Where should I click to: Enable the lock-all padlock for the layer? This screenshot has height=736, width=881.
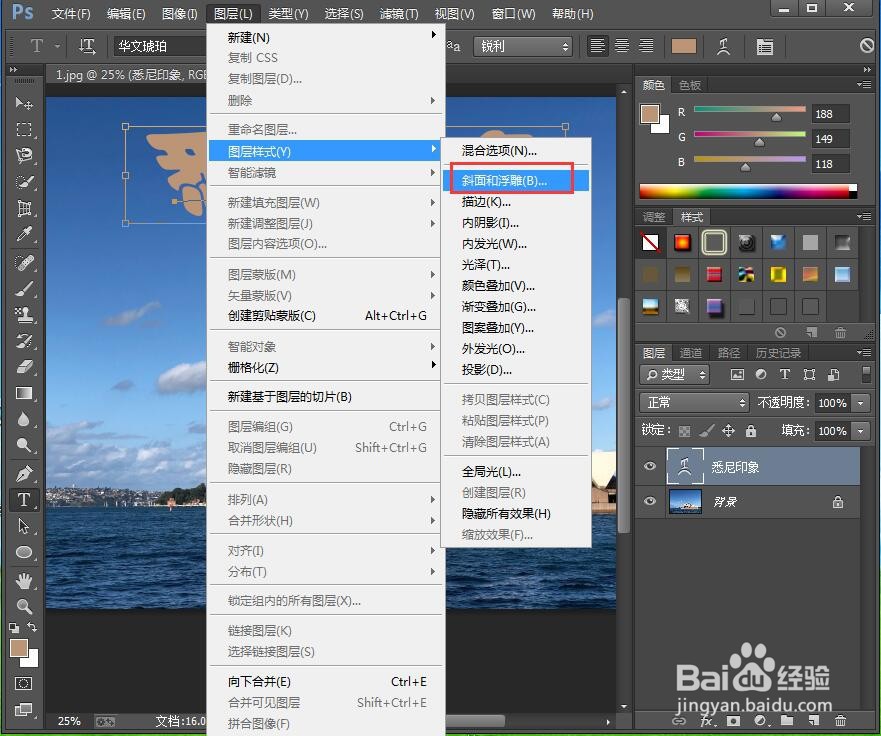tap(751, 431)
